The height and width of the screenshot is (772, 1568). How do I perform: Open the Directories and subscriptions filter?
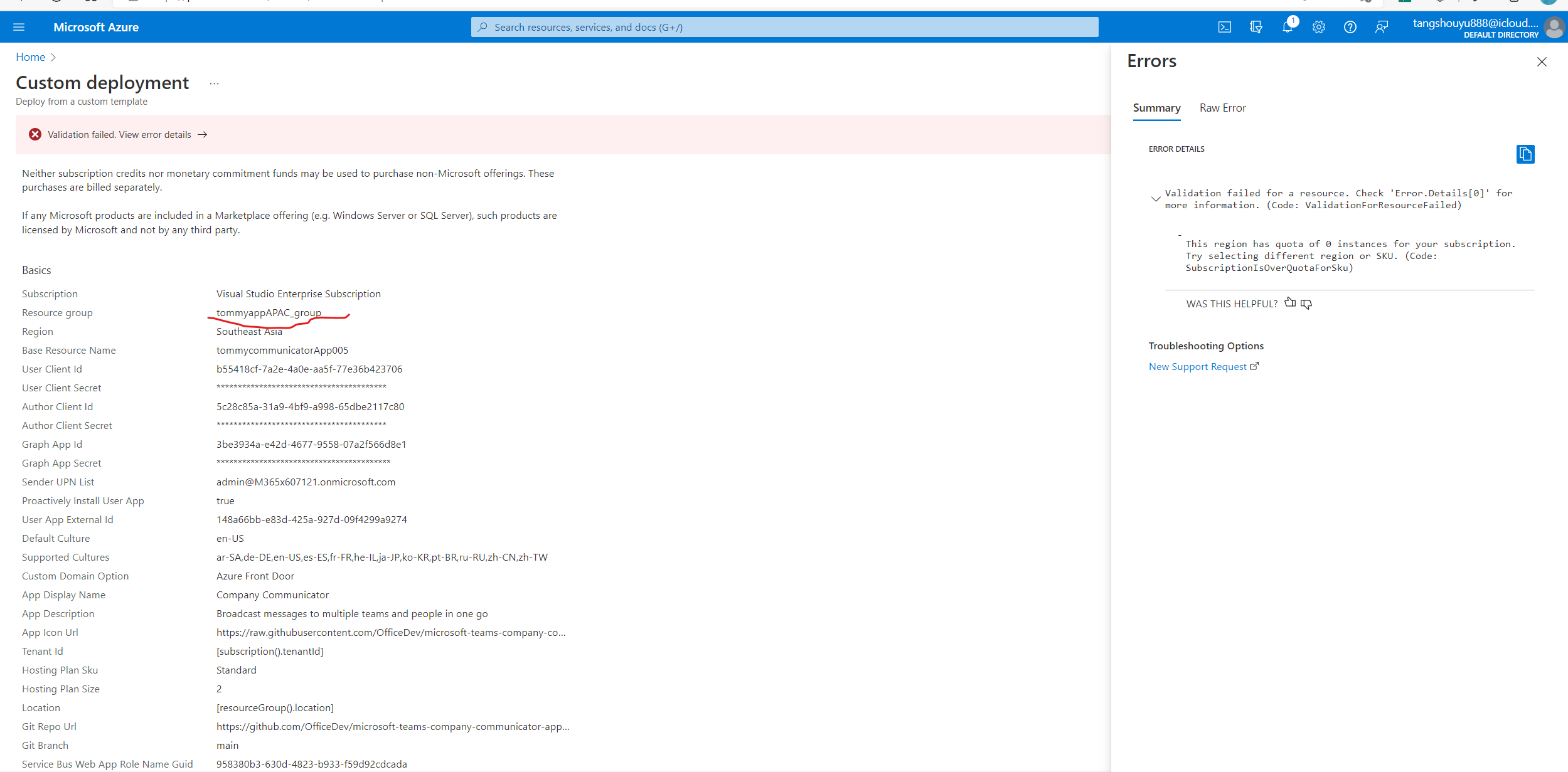click(1256, 26)
